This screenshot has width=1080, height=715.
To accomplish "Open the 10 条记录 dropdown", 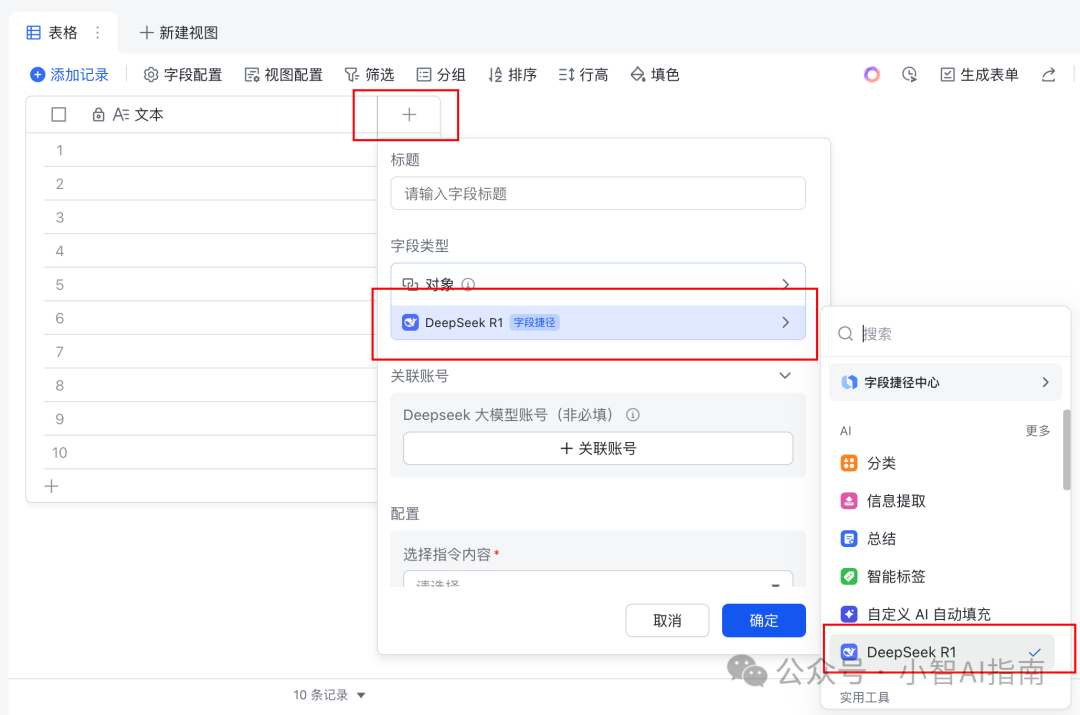I will 330,695.
